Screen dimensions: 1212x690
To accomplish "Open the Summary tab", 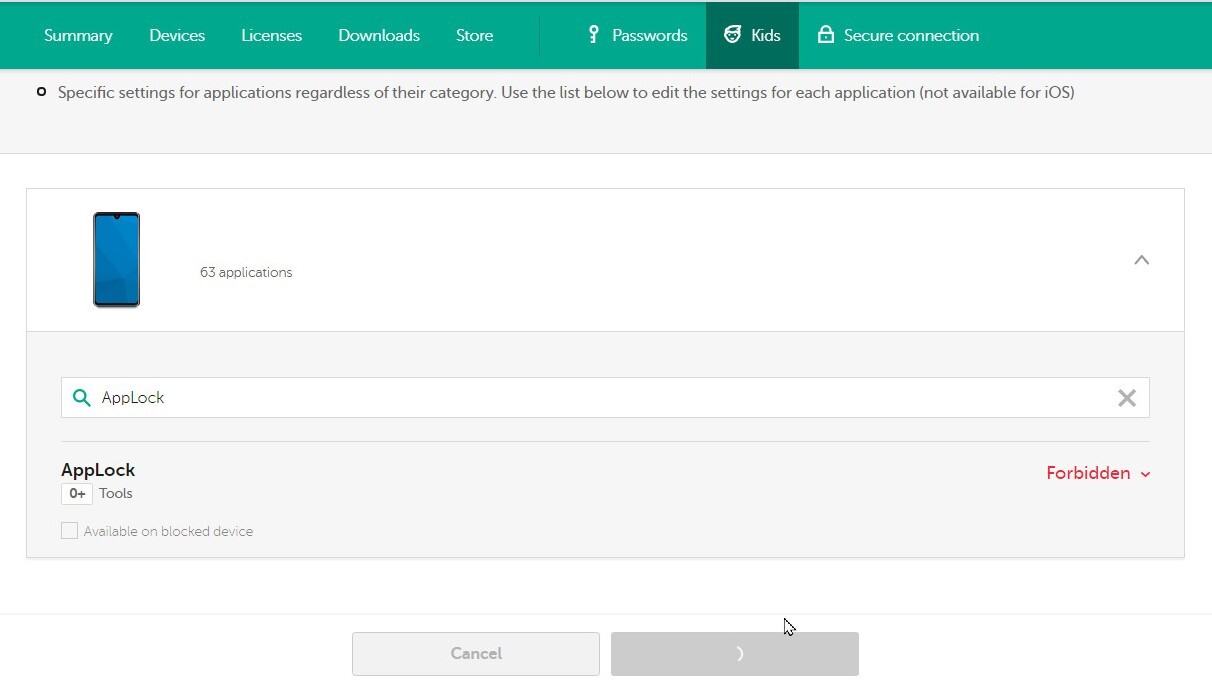I will coord(78,35).
